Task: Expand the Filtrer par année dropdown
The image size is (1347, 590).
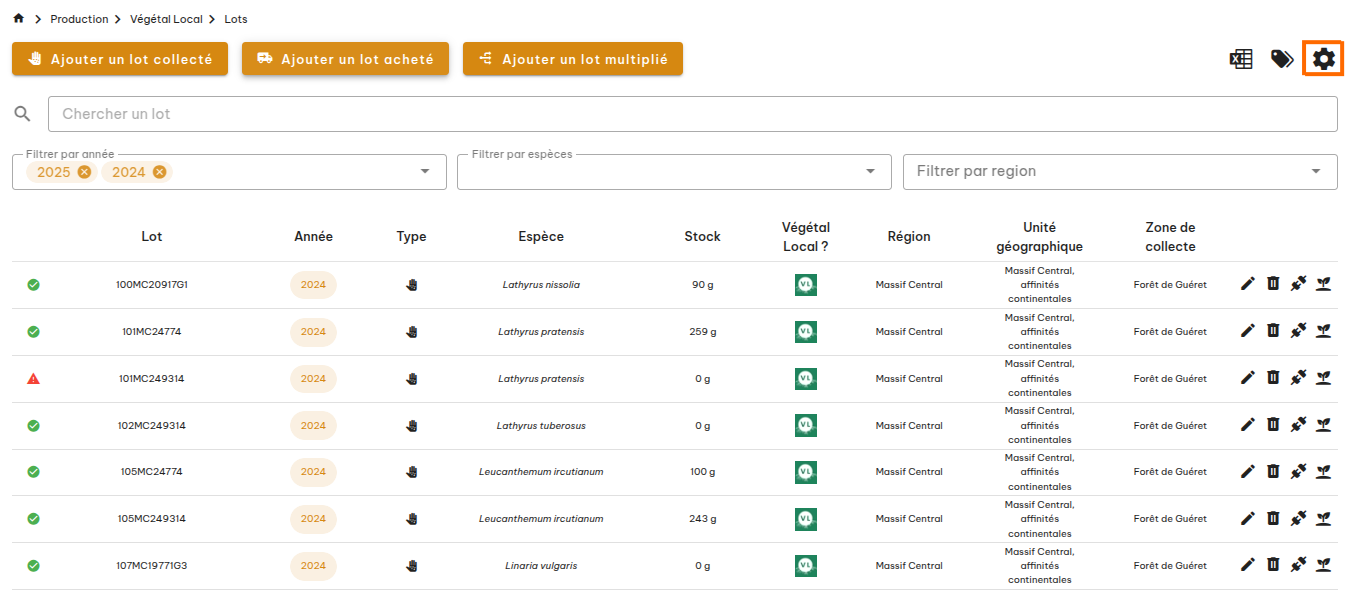Action: coord(427,172)
